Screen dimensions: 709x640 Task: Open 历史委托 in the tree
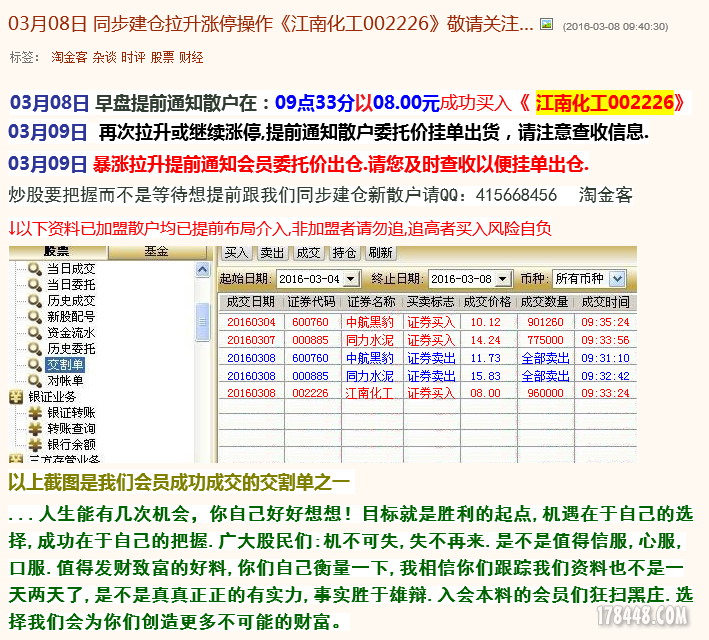click(x=71, y=348)
